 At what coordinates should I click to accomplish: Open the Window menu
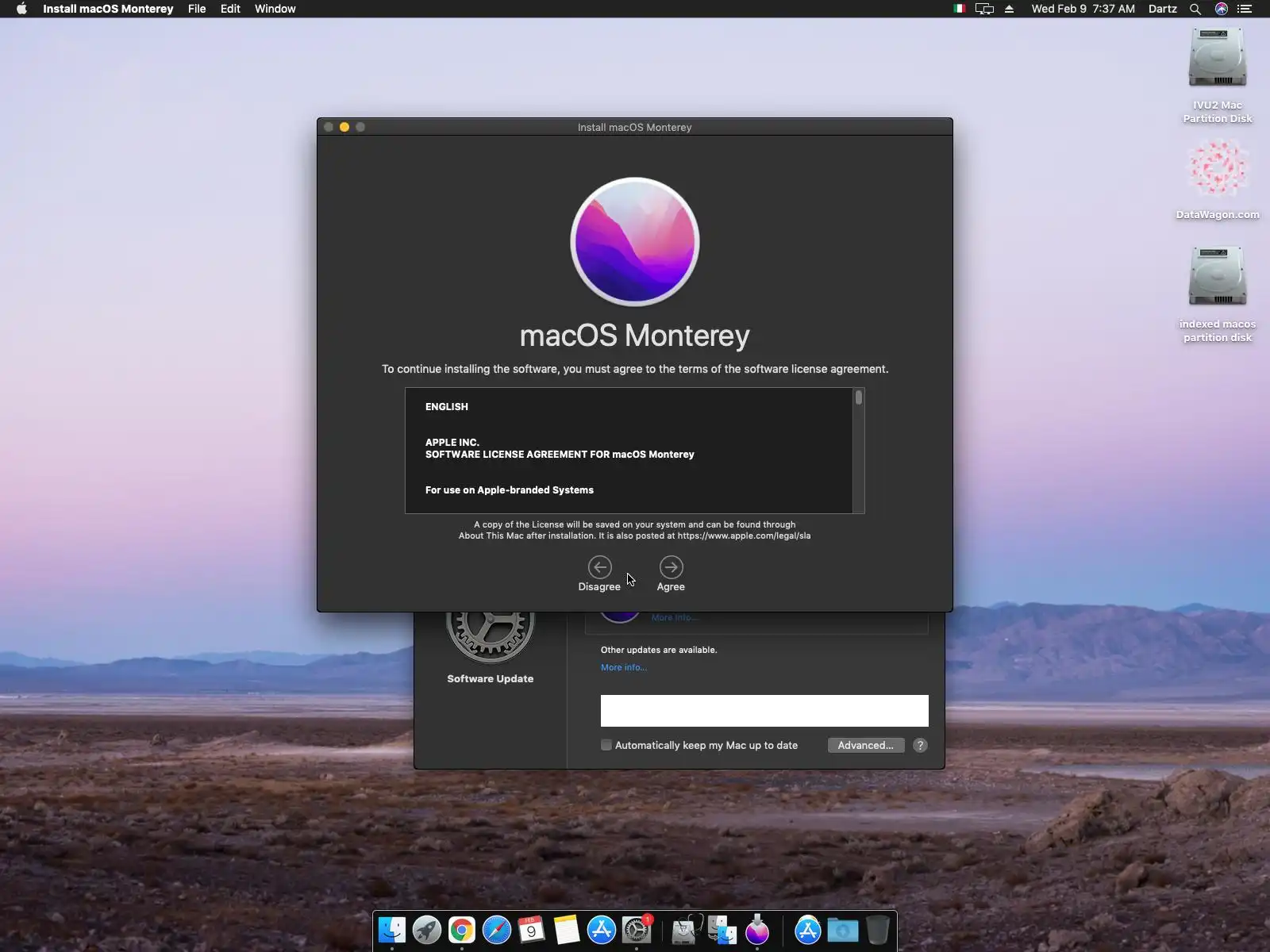point(275,9)
